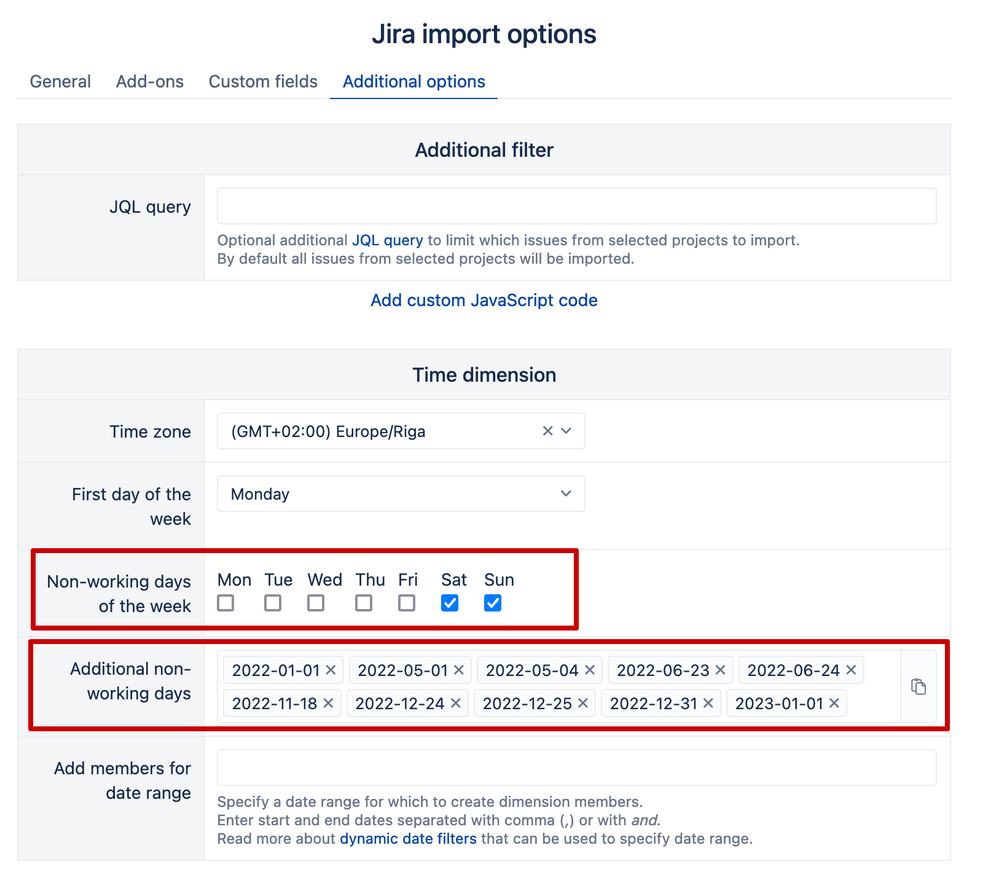Remove the 2022-12-24 date tag
This screenshot has width=999, height=874.
click(456, 703)
